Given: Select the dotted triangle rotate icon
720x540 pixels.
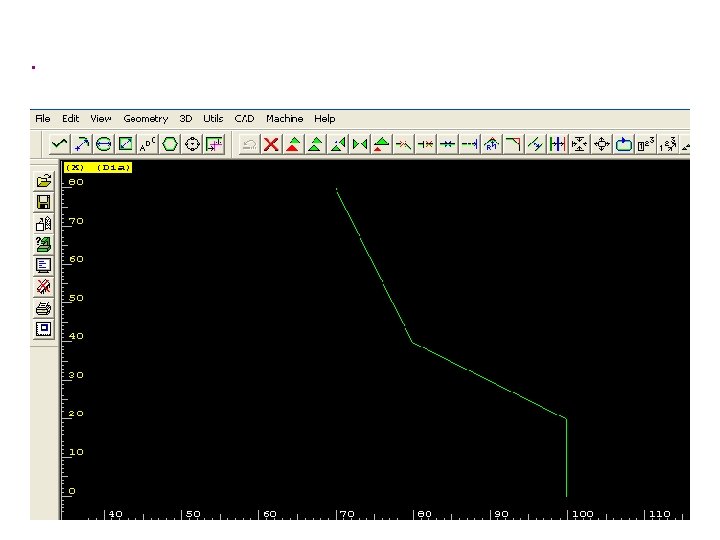Looking at the screenshot, I should point(338,145).
